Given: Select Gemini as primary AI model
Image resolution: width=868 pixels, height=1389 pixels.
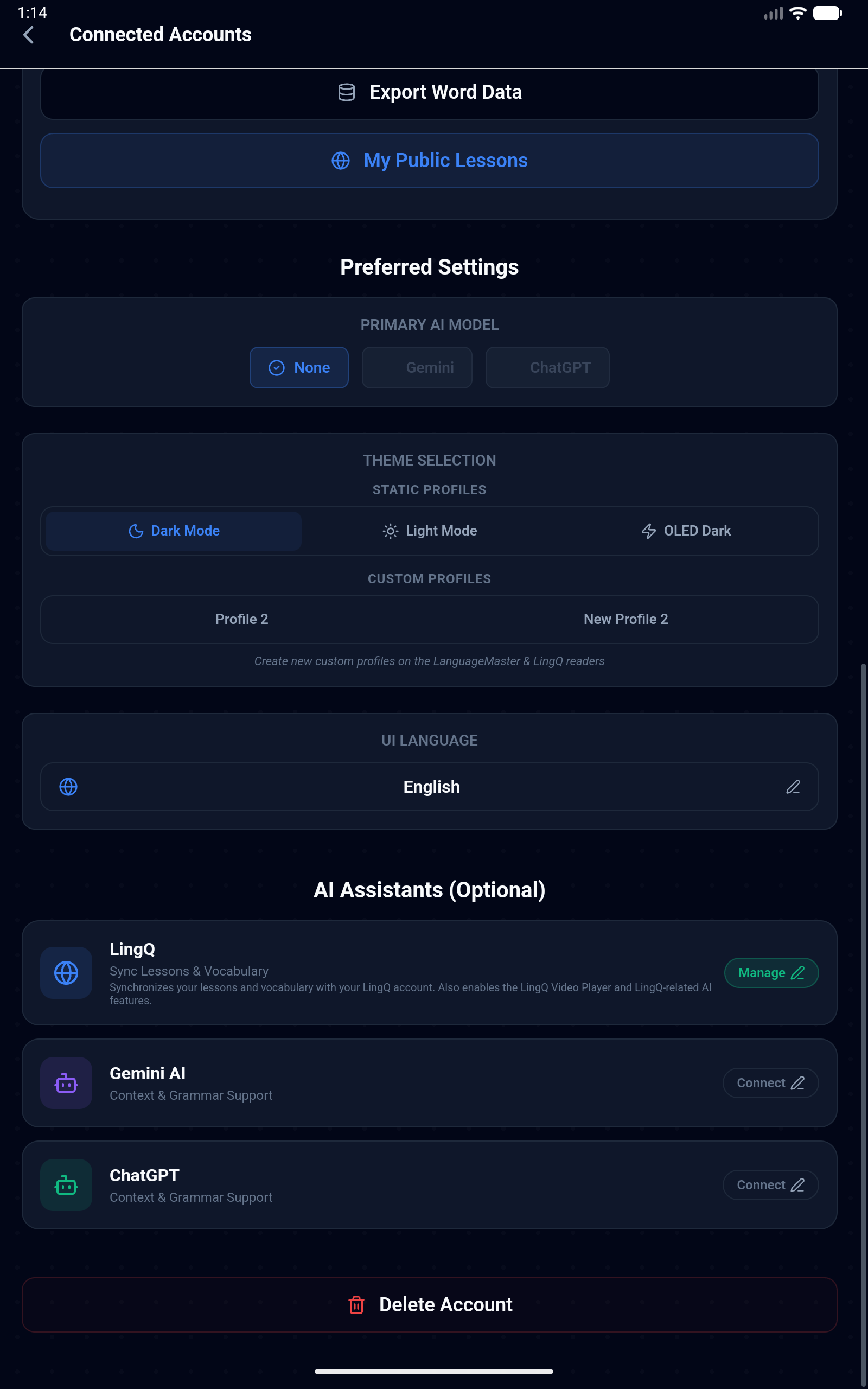Looking at the screenshot, I should [417, 368].
